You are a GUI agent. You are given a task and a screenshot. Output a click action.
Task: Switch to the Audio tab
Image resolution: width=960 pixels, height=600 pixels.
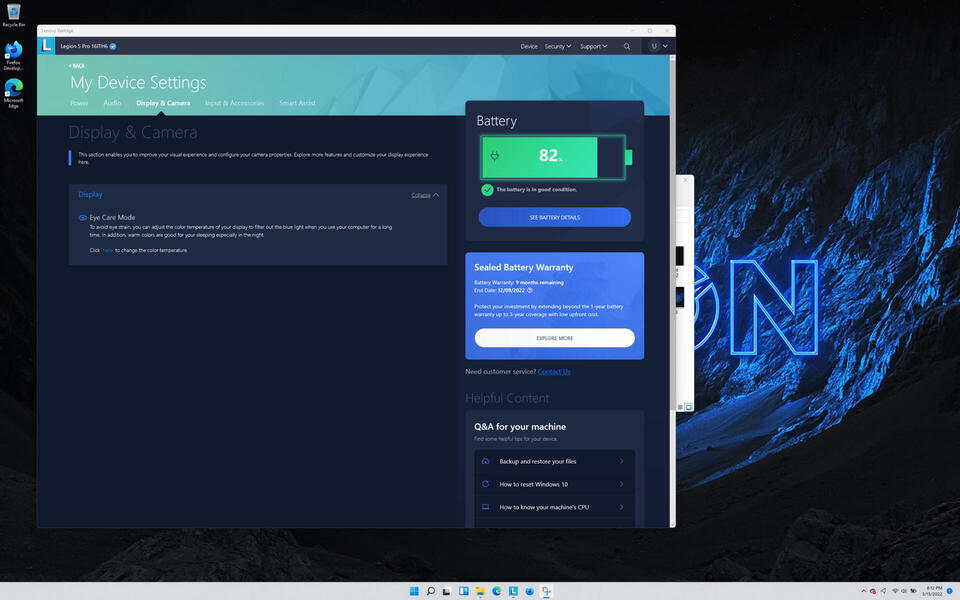click(112, 103)
